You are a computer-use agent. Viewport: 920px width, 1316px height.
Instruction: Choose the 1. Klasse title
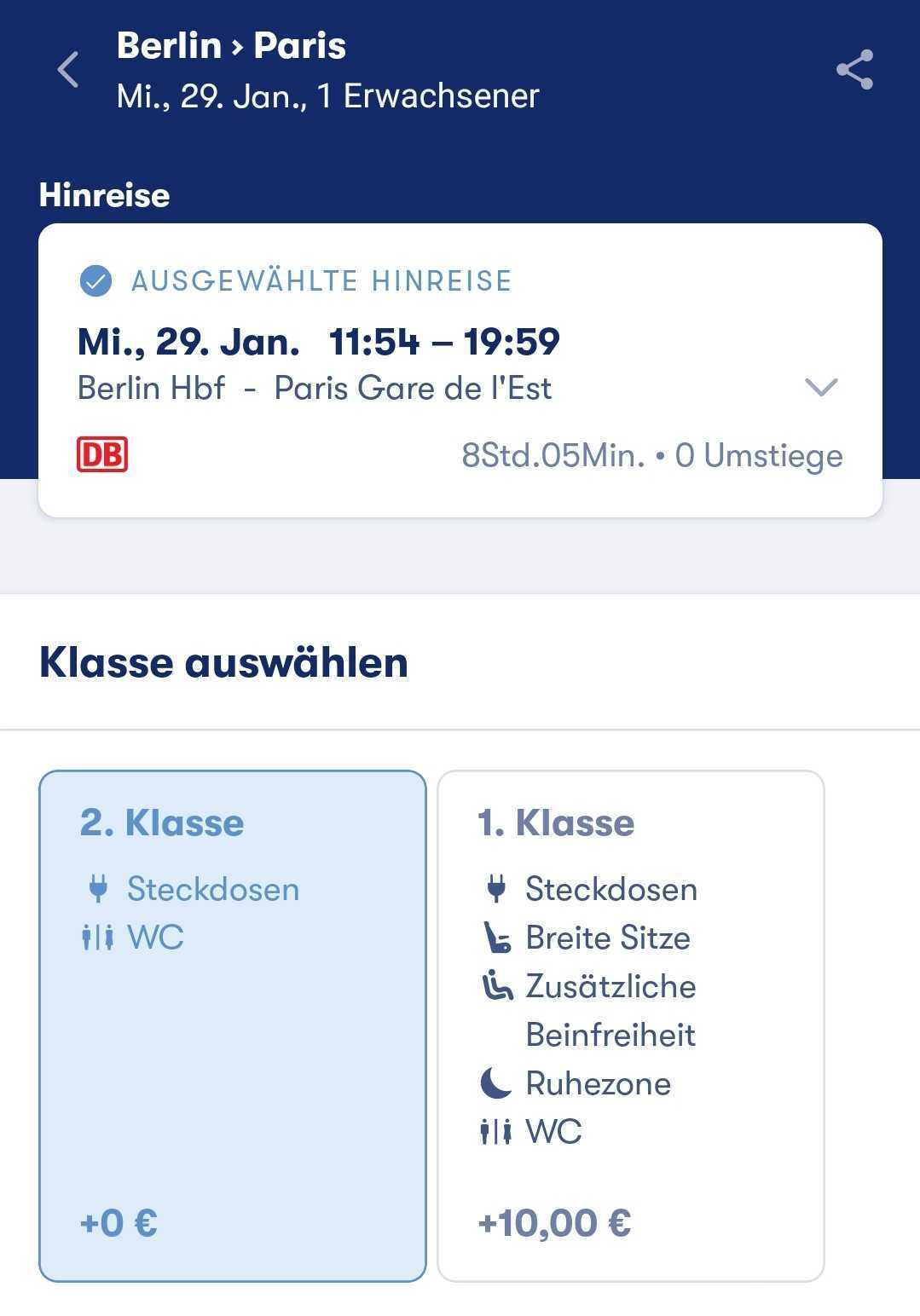(x=556, y=823)
